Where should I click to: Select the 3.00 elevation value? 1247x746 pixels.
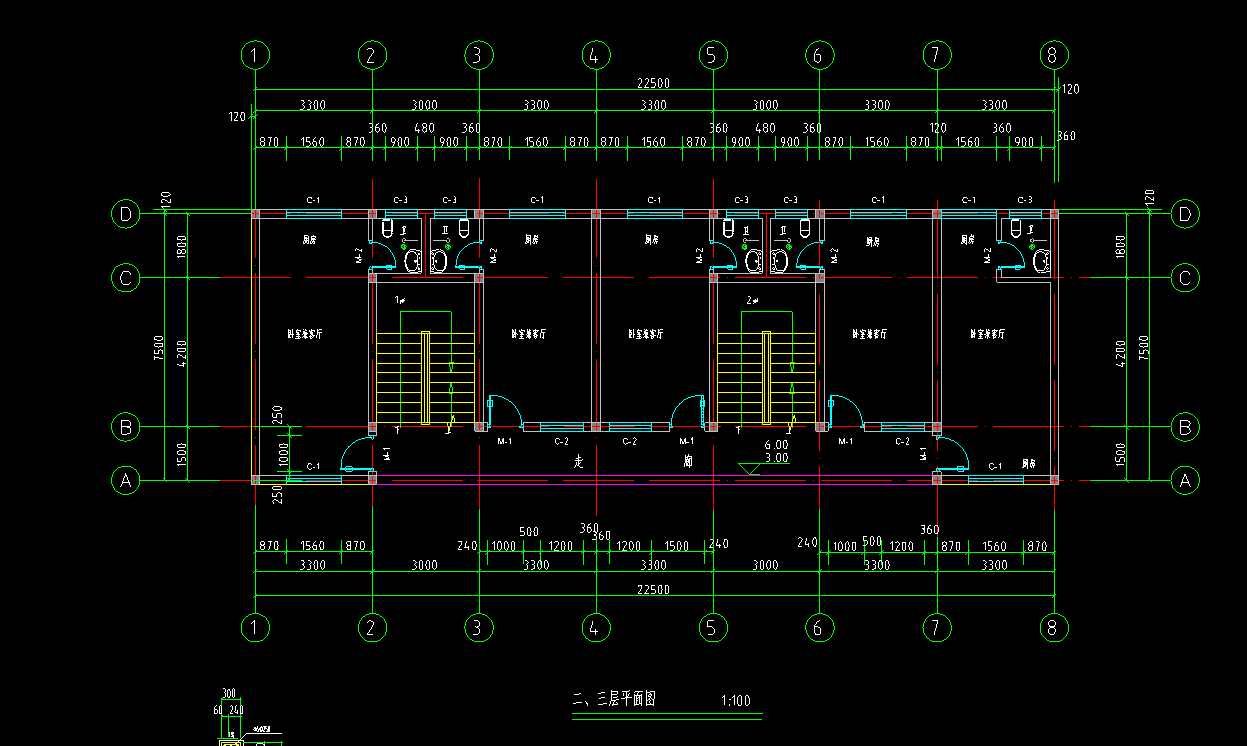[x=776, y=458]
